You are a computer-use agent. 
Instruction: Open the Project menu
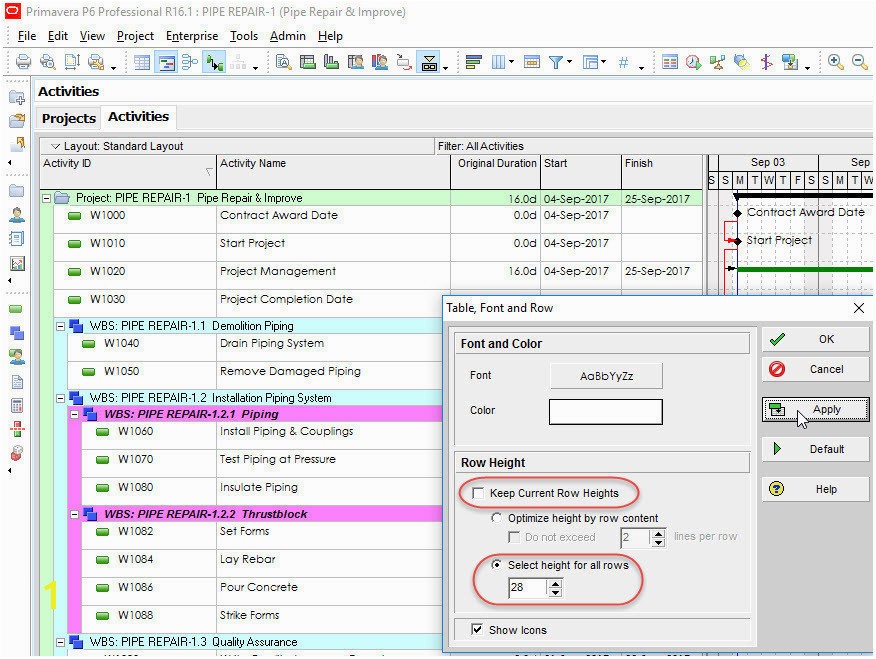(x=135, y=36)
